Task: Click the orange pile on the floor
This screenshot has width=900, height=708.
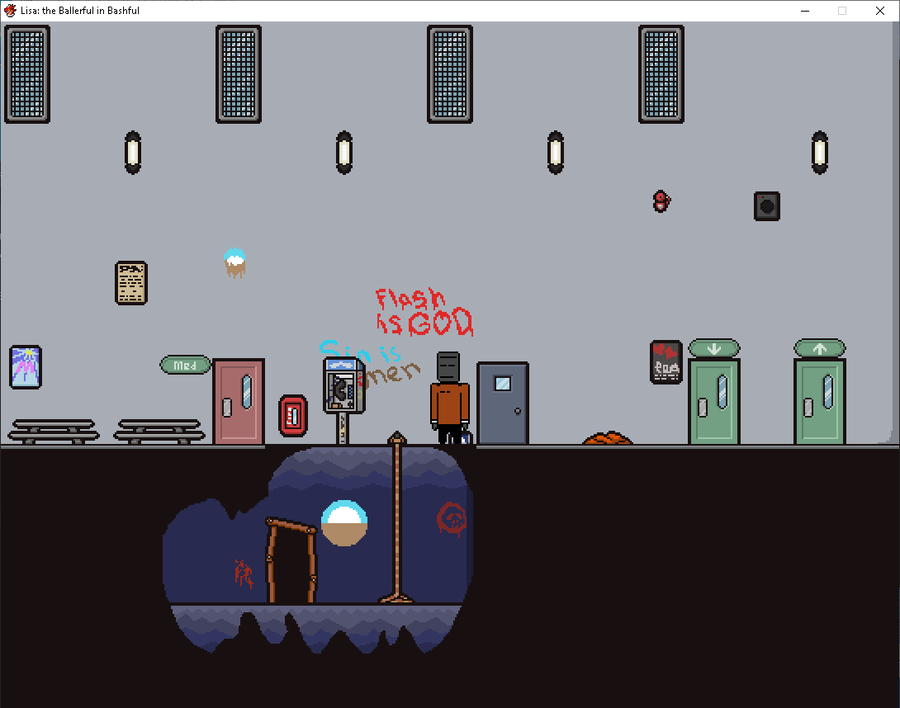Action: click(607, 438)
